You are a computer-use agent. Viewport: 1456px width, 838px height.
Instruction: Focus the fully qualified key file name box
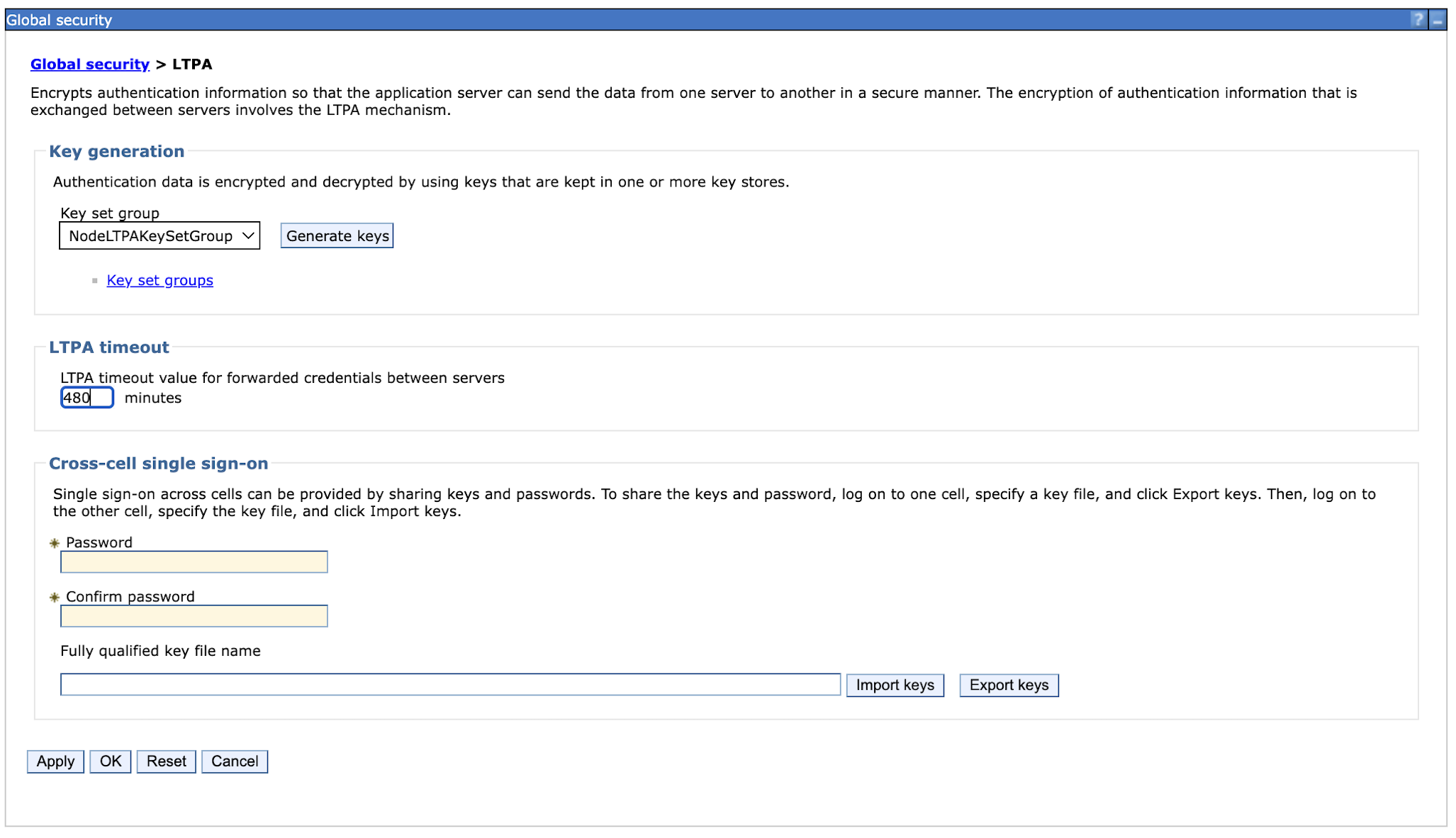(450, 685)
